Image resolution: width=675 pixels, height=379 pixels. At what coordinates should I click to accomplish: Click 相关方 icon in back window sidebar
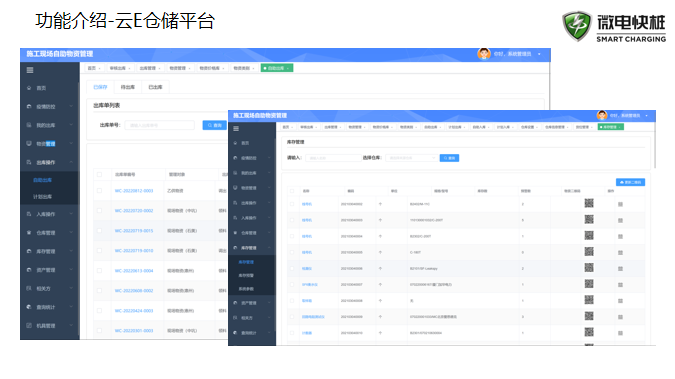tap(29, 289)
